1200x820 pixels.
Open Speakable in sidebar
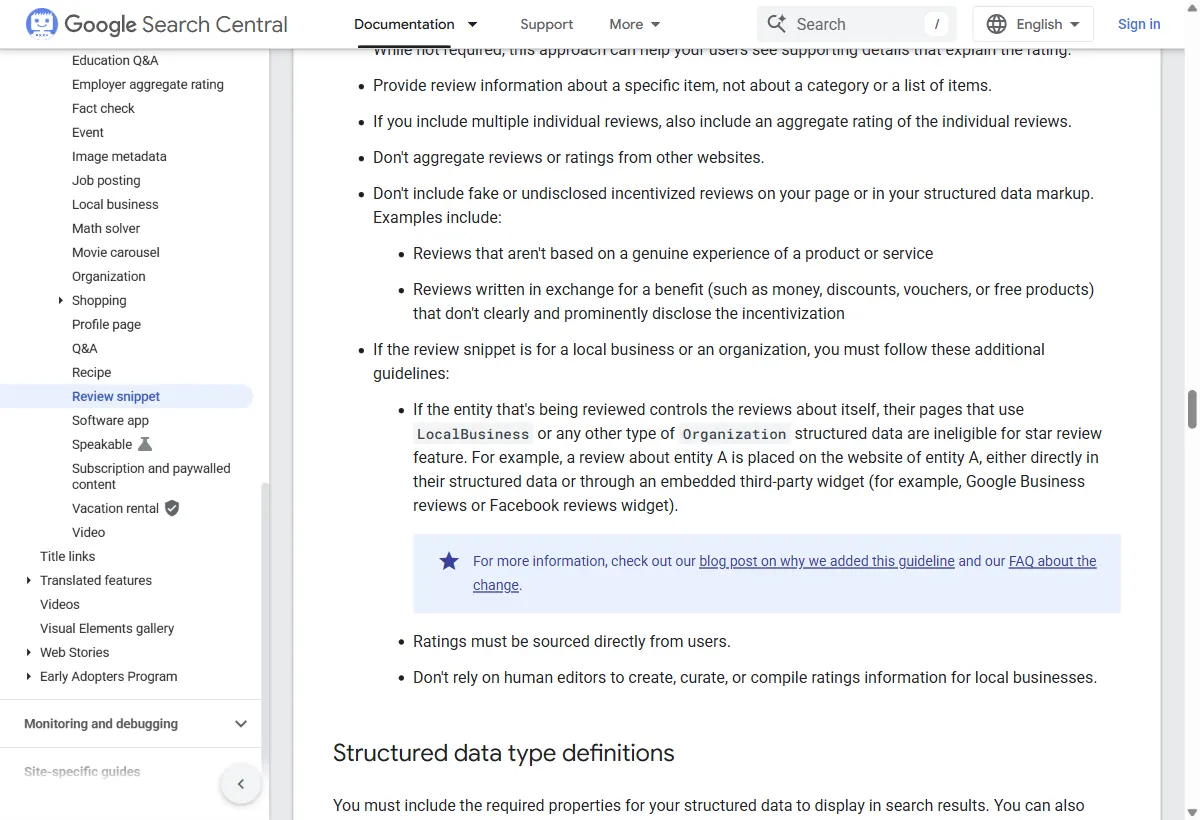102,444
